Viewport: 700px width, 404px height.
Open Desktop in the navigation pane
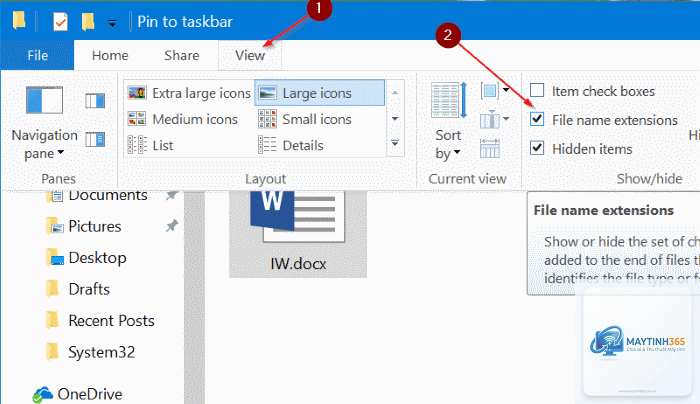click(x=97, y=258)
